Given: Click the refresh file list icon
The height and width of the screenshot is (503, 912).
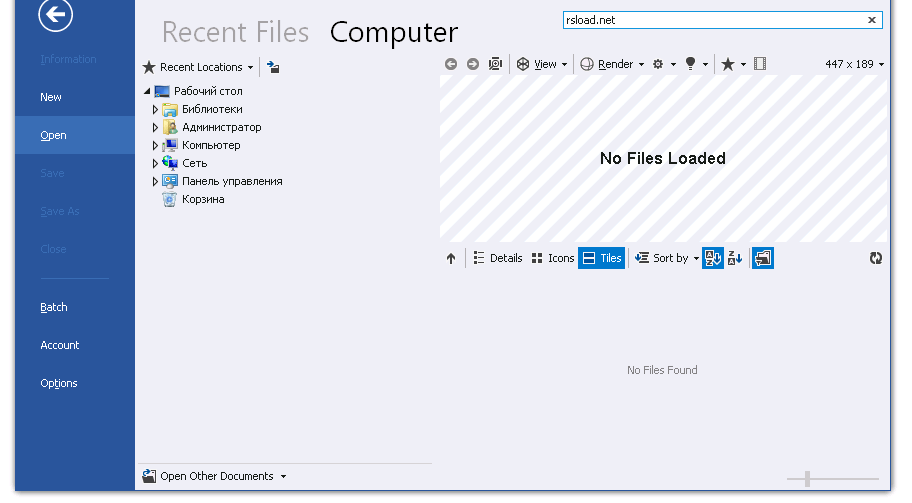Looking at the screenshot, I should [x=876, y=258].
